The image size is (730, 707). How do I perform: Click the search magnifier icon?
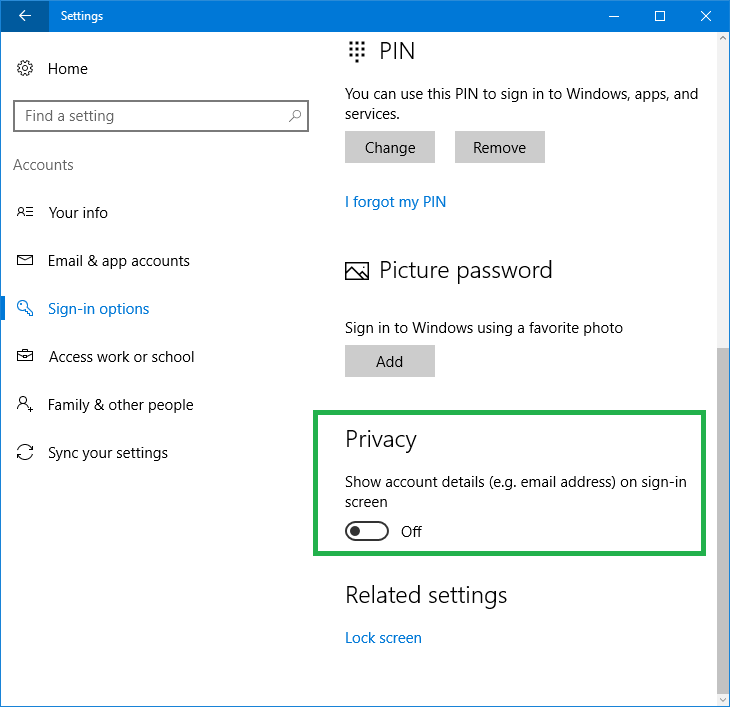pyautogui.click(x=295, y=115)
